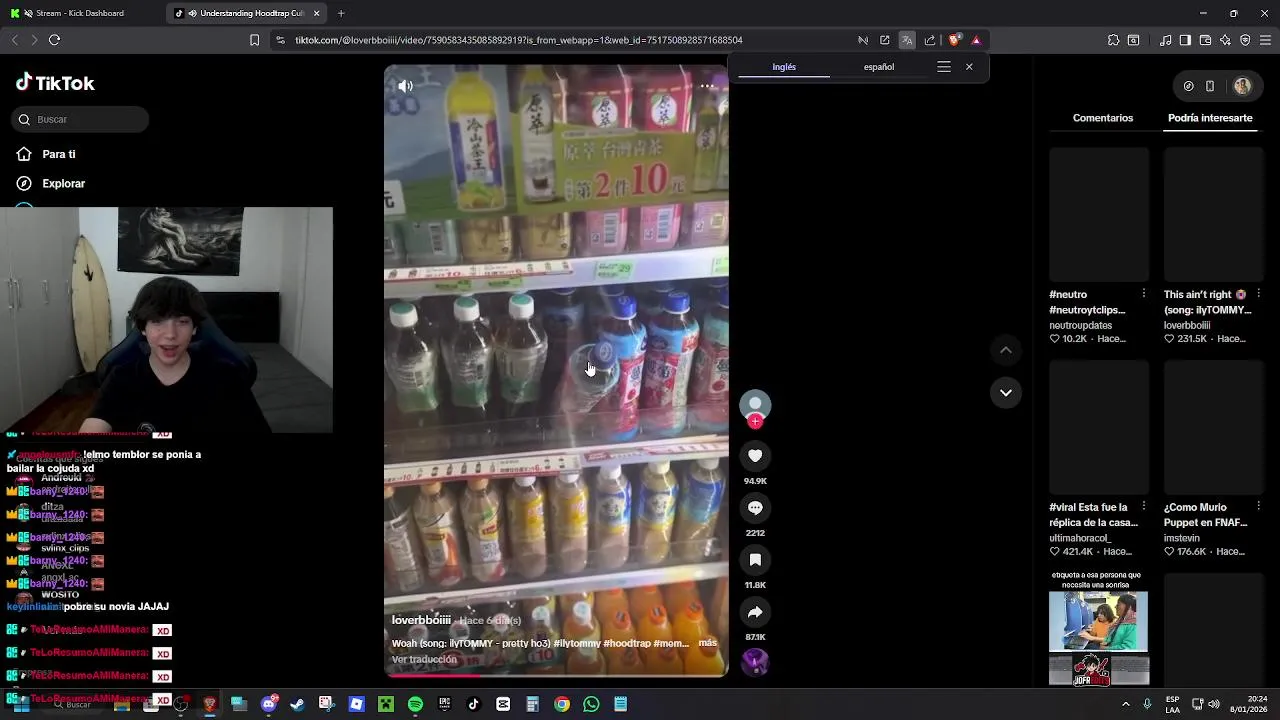
Task: Save video with bookmark icon
Action: pos(755,560)
